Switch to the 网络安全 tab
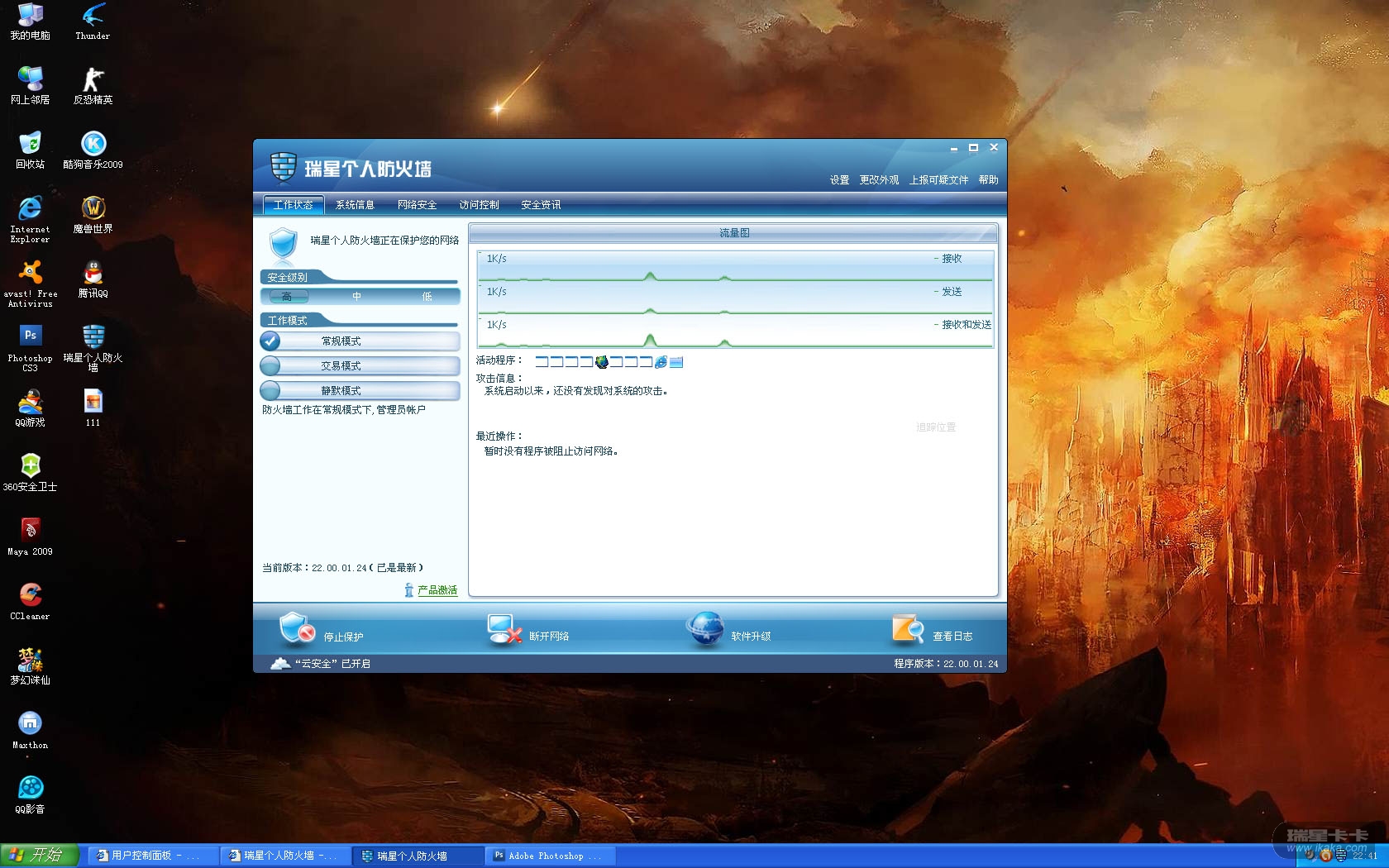Image resolution: width=1389 pixels, height=868 pixels. (x=417, y=205)
